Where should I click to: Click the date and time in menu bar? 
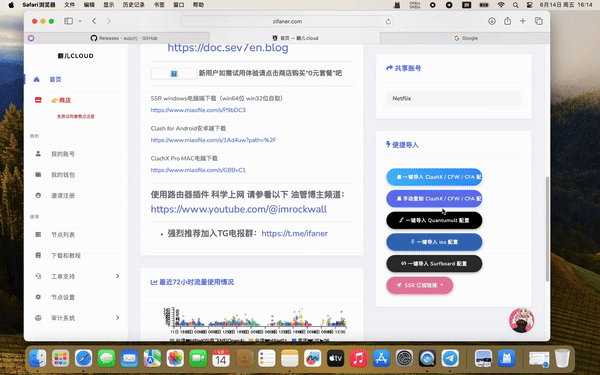pyautogui.click(x=566, y=5)
